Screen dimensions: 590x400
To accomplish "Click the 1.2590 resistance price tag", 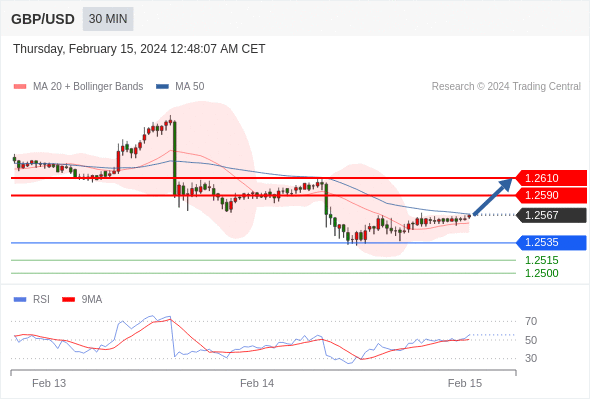I will 551,195.
